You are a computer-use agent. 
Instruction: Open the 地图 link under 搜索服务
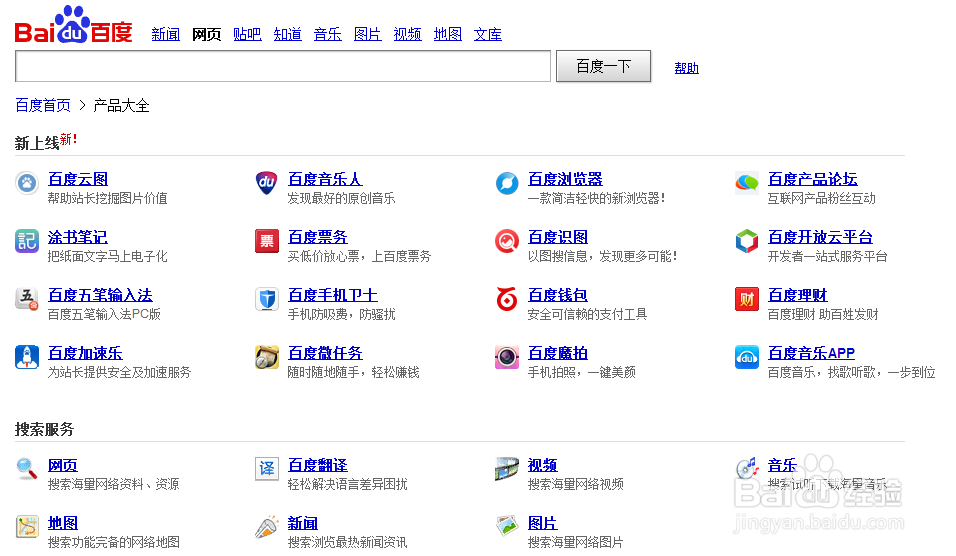click(63, 523)
